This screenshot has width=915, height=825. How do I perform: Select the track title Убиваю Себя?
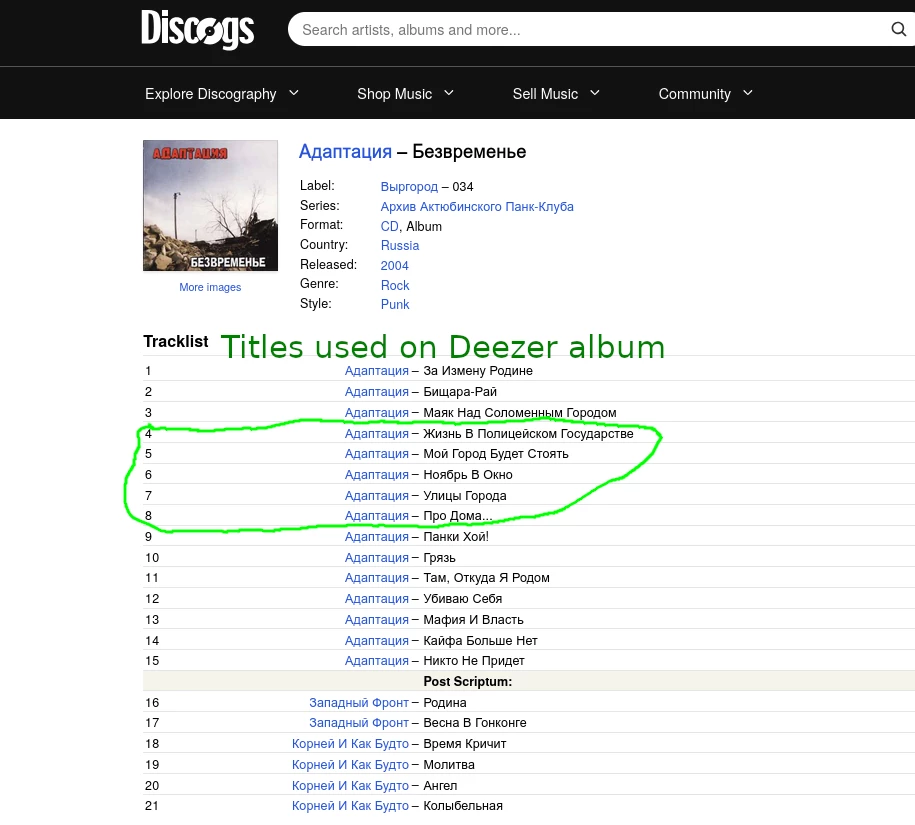462,599
